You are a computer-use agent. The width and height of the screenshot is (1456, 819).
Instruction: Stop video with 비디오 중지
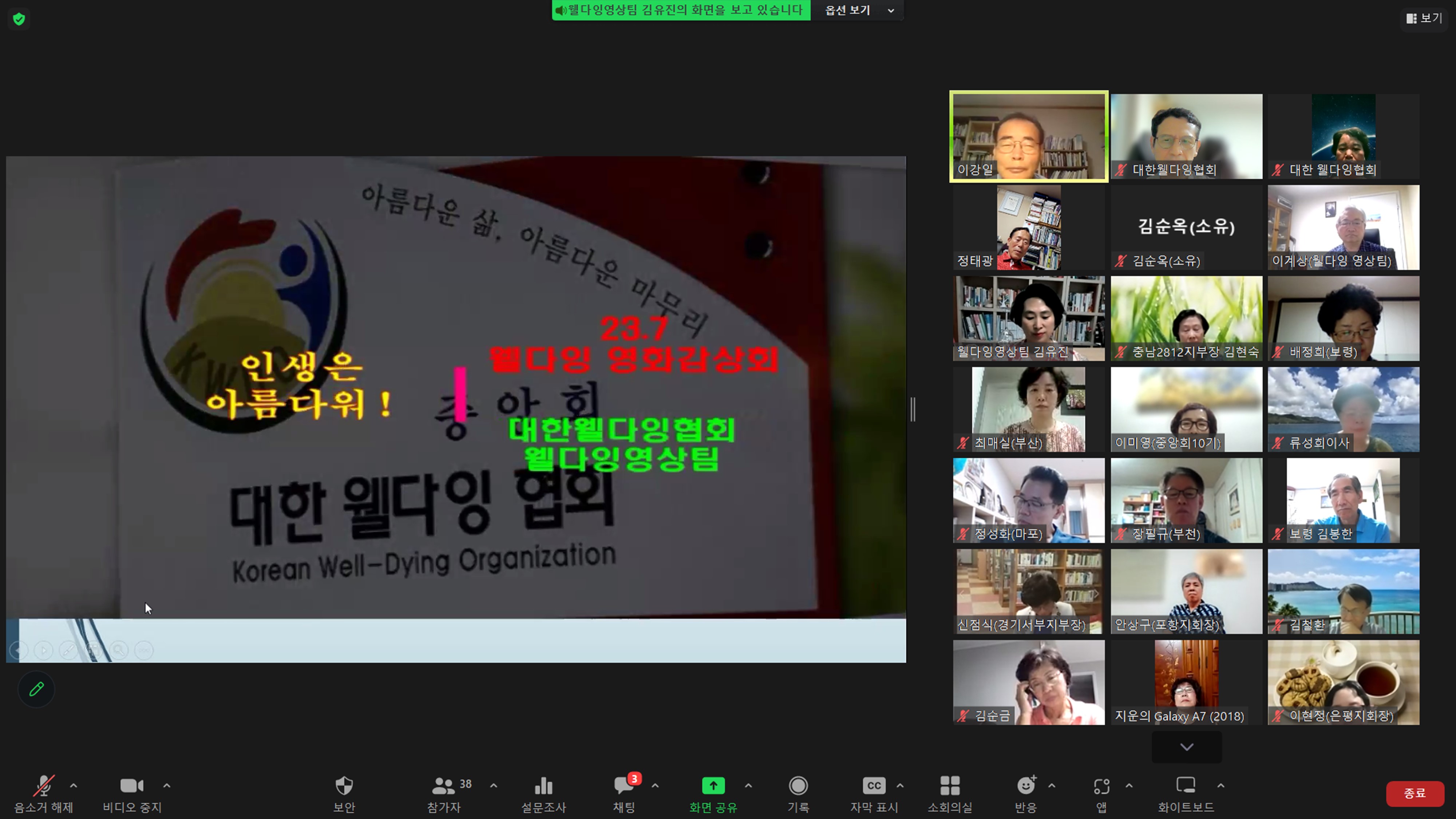132,794
